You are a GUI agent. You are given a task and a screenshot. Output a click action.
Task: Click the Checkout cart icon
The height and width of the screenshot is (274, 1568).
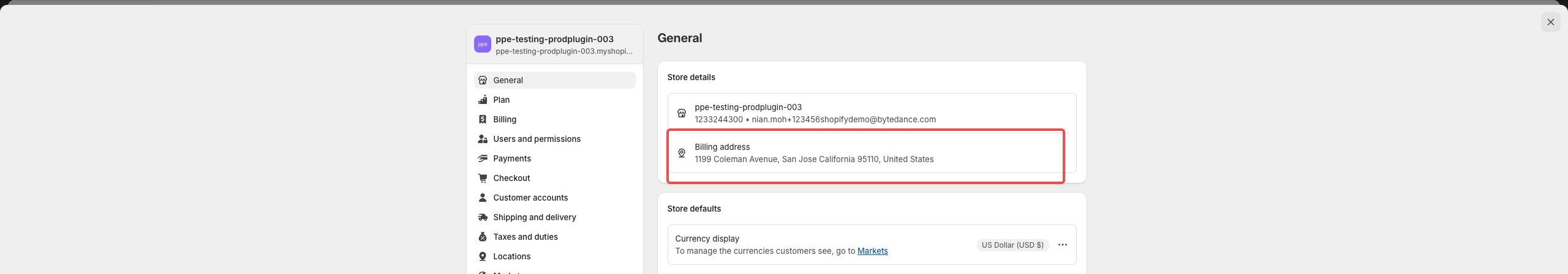[483, 178]
